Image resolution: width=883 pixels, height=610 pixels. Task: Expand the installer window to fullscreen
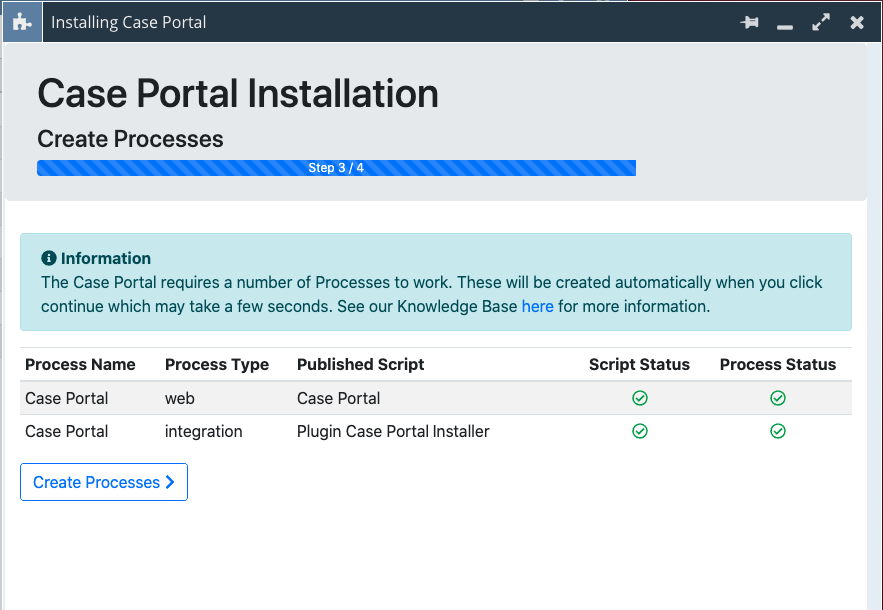821,21
